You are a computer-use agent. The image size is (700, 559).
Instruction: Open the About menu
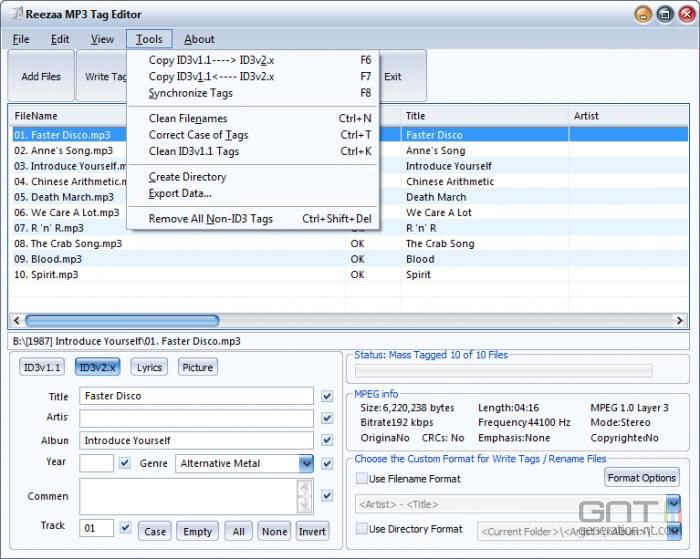click(199, 39)
